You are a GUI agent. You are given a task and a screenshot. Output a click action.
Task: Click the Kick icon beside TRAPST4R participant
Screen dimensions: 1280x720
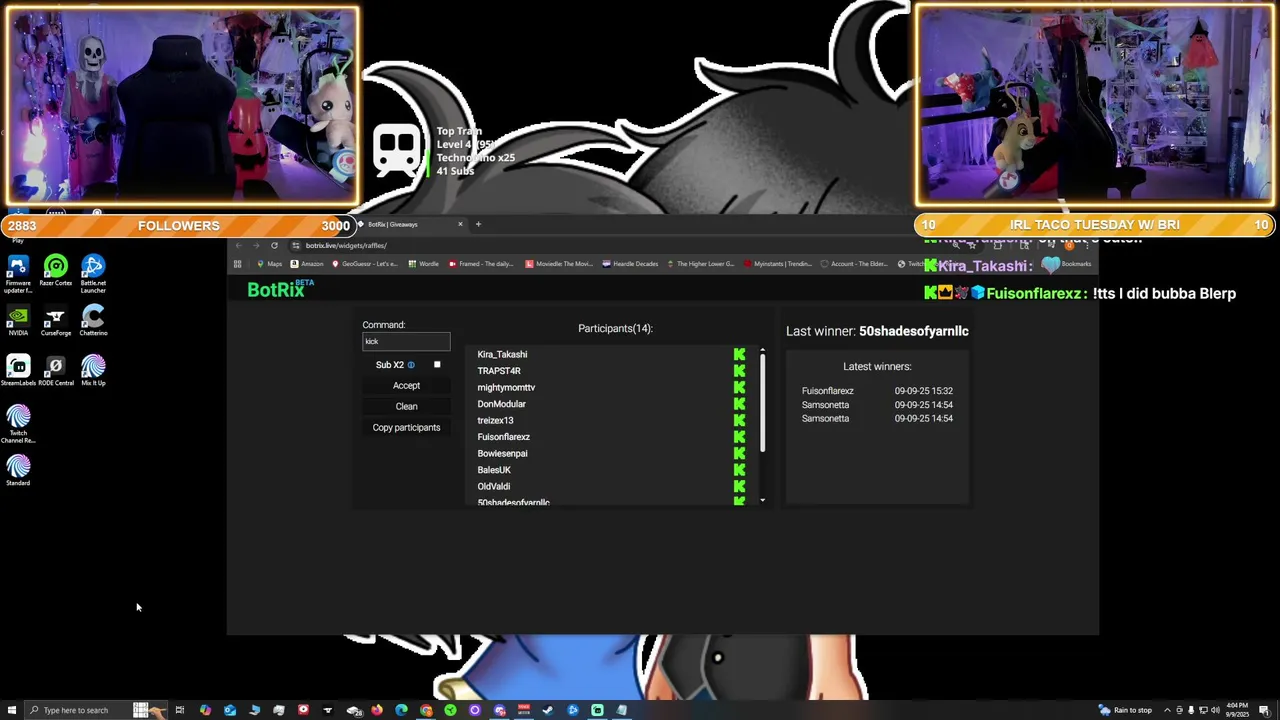point(739,371)
